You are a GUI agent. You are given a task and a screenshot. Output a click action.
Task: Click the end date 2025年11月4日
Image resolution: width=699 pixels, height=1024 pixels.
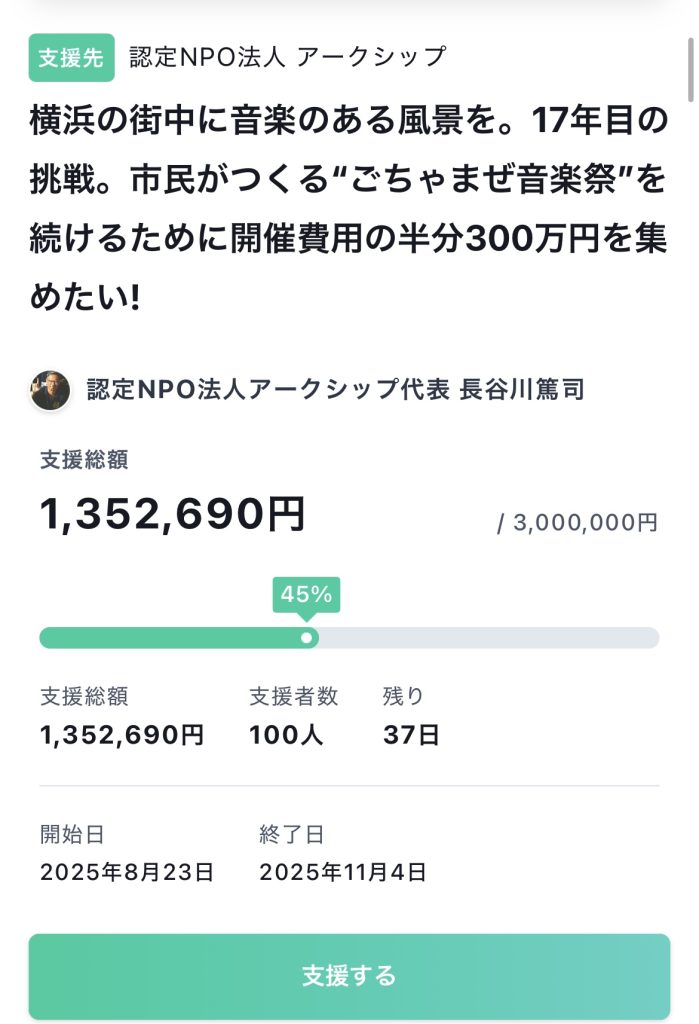343,872
